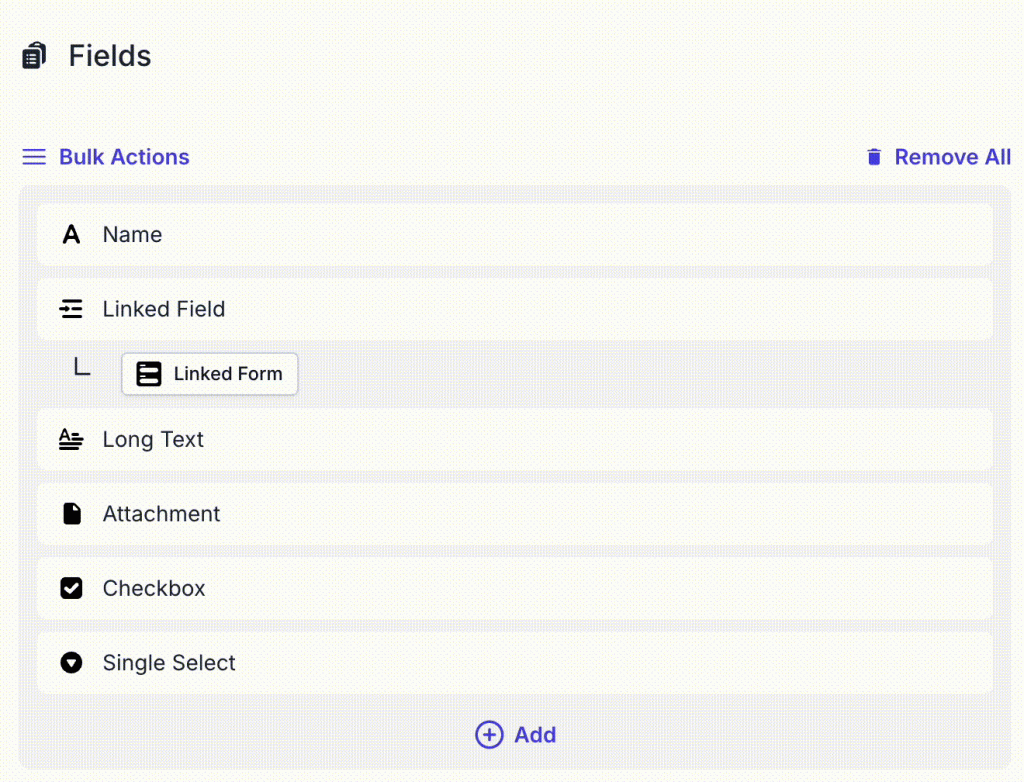This screenshot has width=1024, height=782.
Task: Click the Add field button
Action: 534,735
